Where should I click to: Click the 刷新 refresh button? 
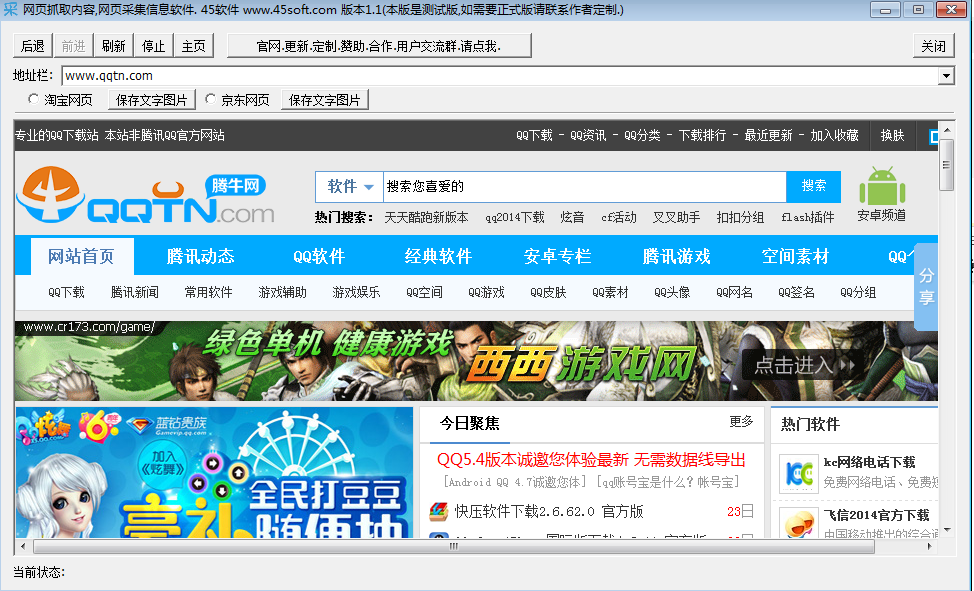pos(114,46)
